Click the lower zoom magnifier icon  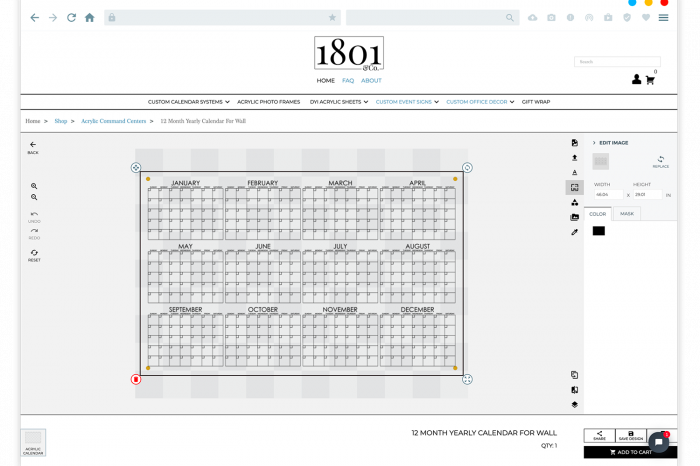click(34, 197)
